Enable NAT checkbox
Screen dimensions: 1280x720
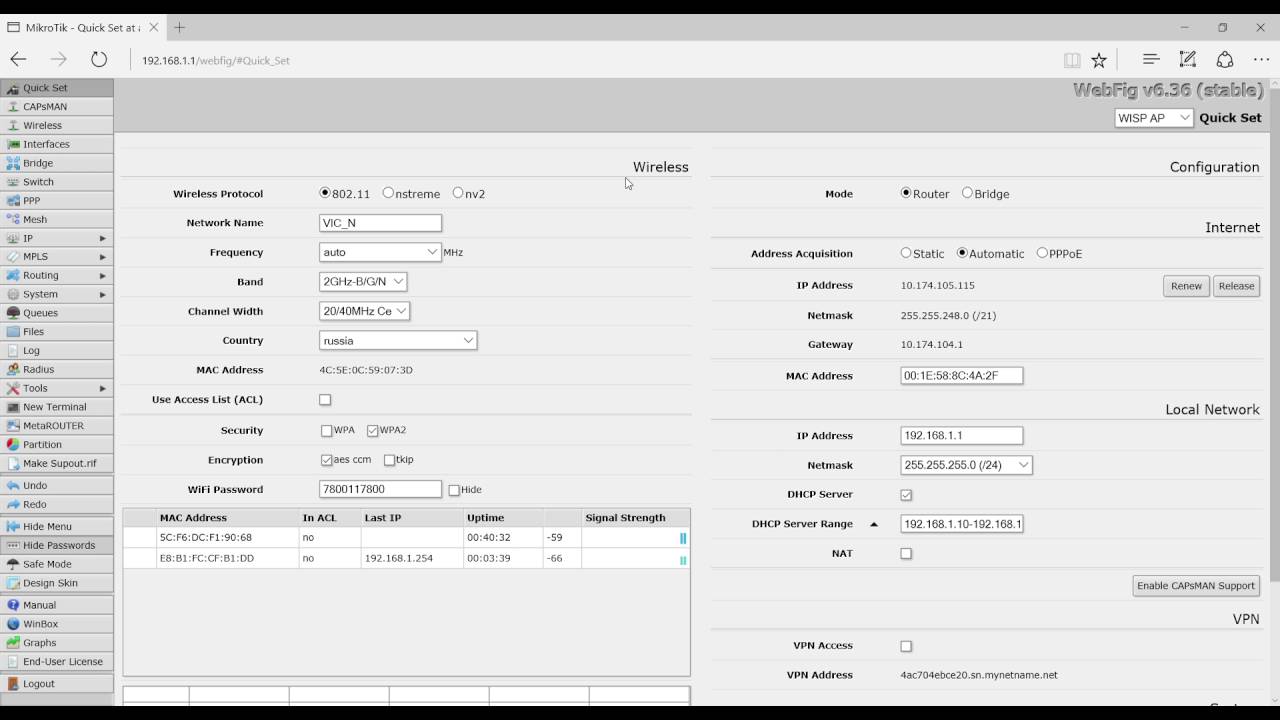click(906, 554)
